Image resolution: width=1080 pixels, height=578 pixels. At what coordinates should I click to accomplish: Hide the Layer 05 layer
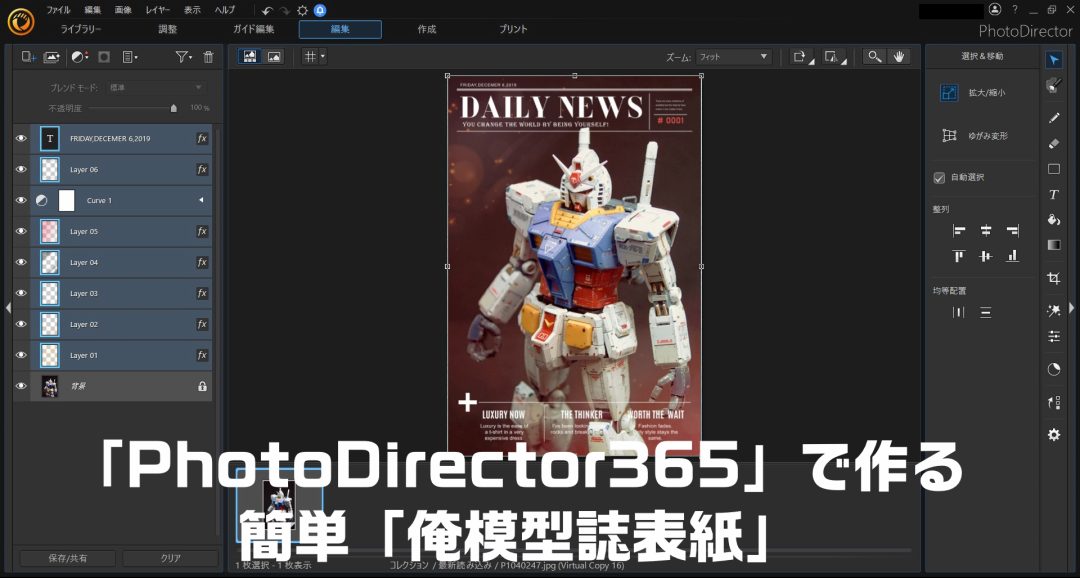pos(21,231)
